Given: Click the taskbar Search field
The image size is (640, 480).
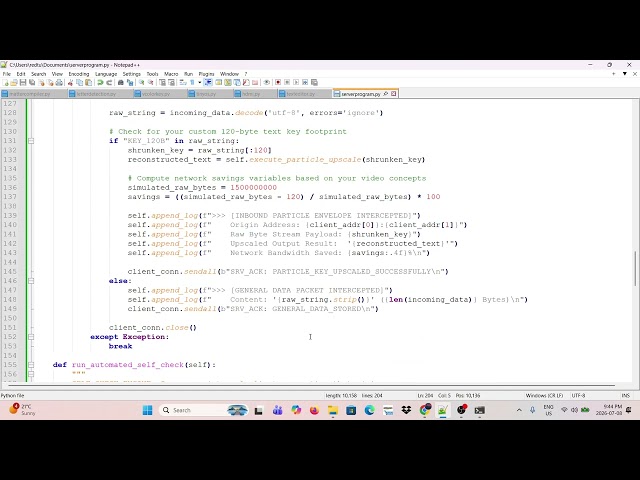Looking at the screenshot, I should [x=204, y=410].
